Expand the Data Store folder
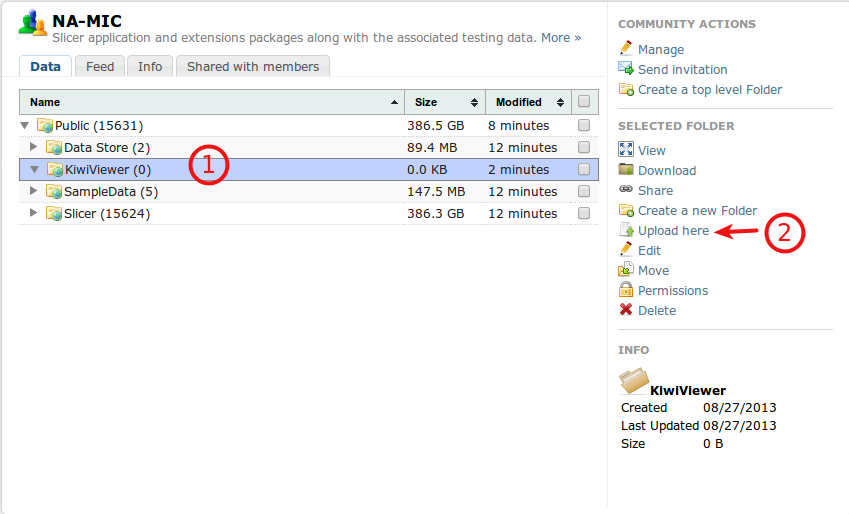The width and height of the screenshot is (849, 514). click(x=34, y=148)
